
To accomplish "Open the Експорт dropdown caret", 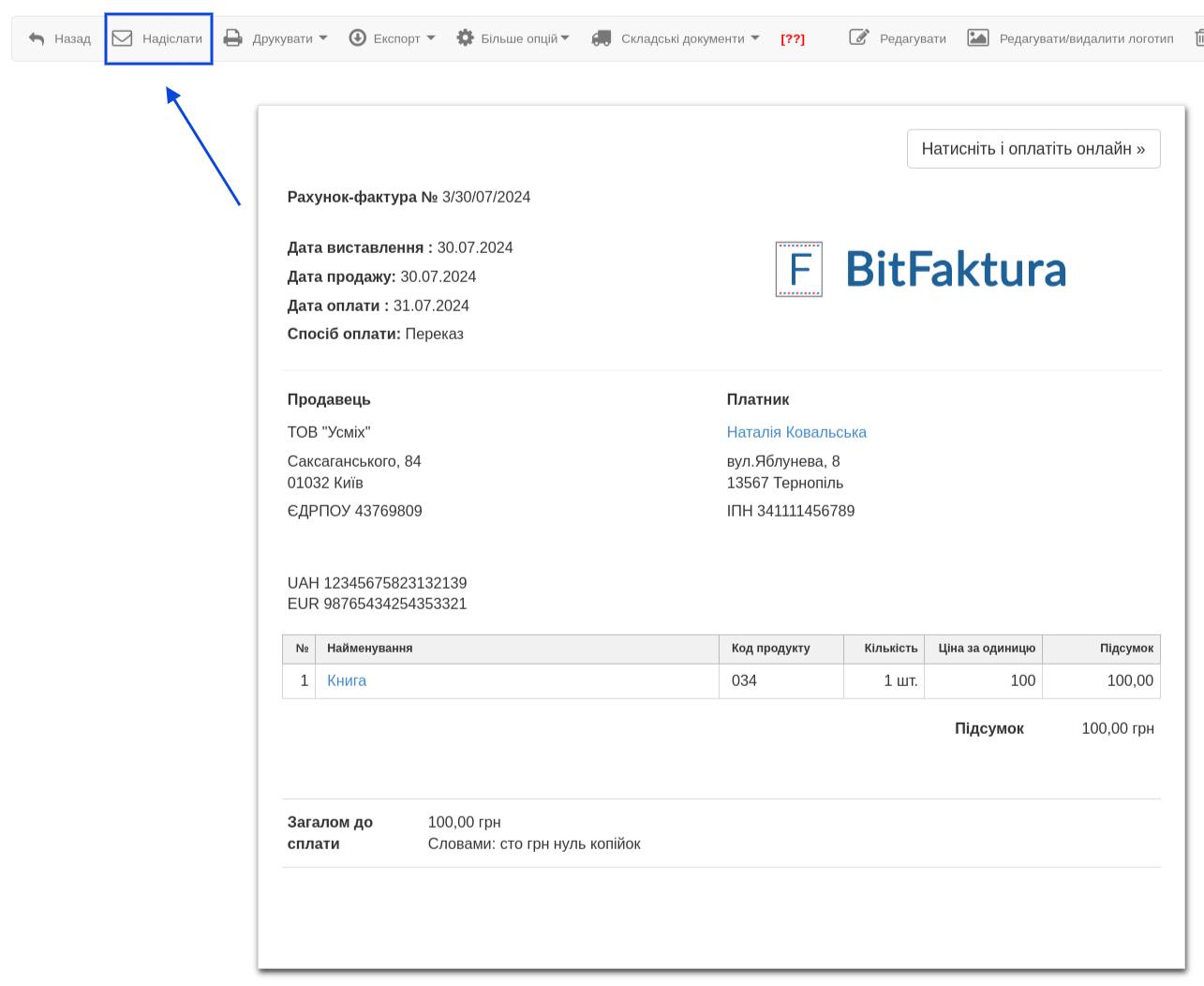I will (x=431, y=38).
